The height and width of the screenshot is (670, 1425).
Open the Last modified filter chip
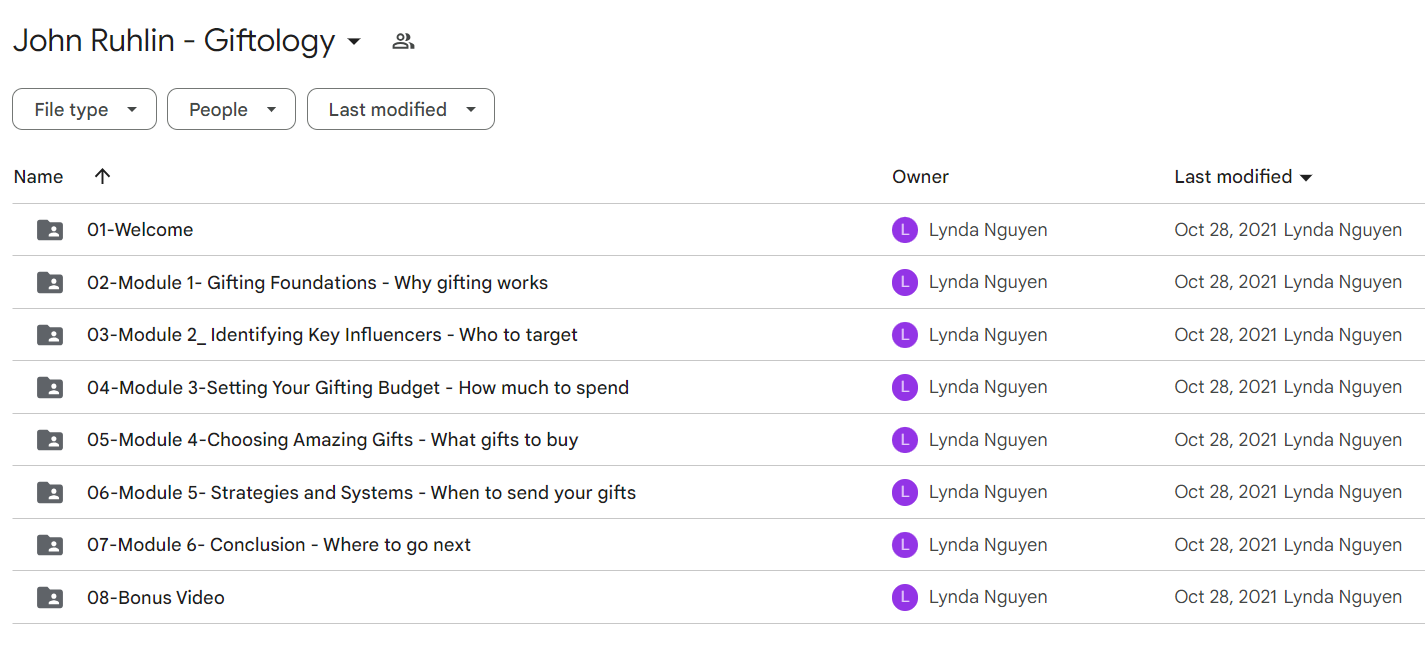pyautogui.click(x=400, y=109)
